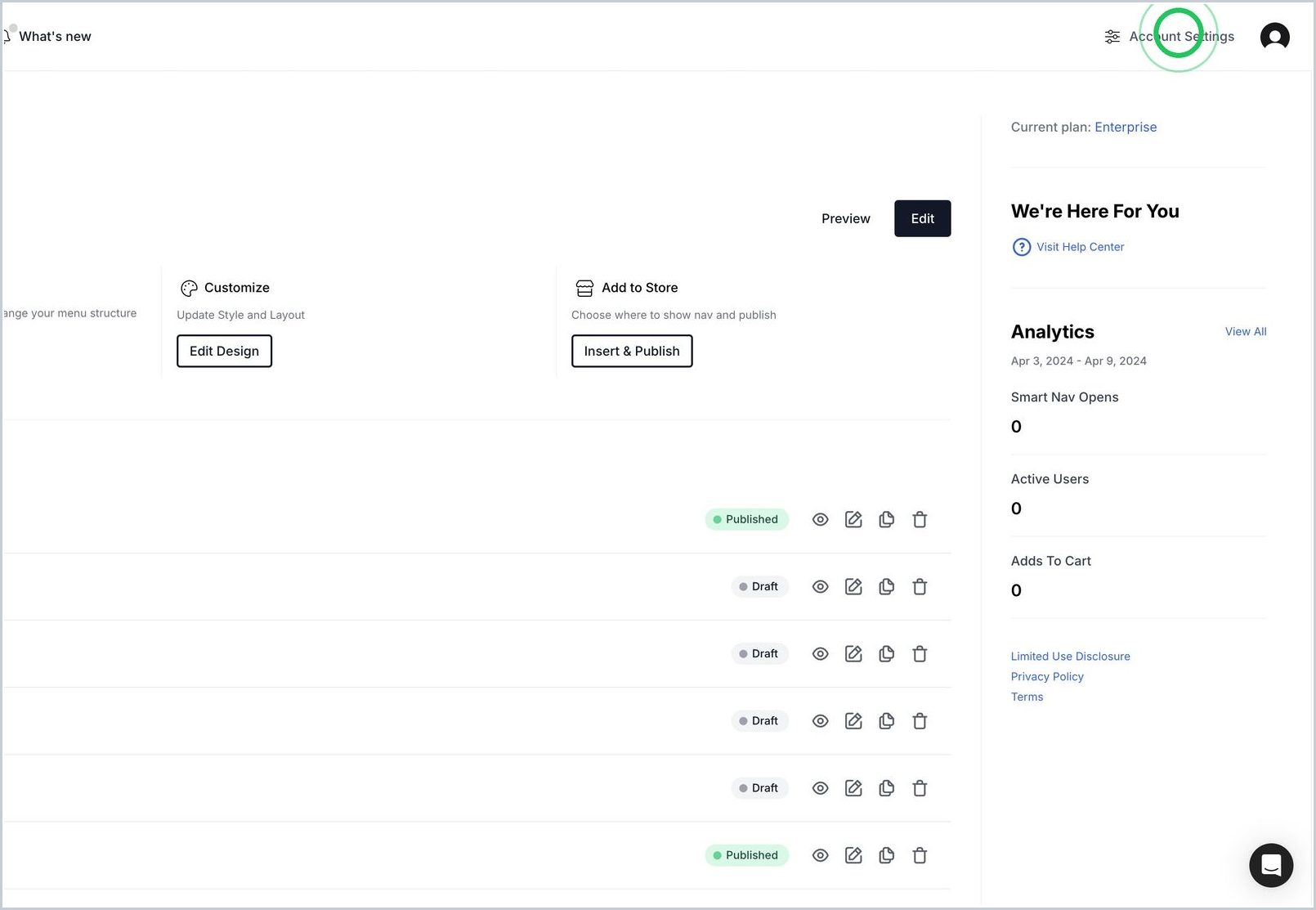Image resolution: width=1316 pixels, height=910 pixels.
Task: Edit the bottom Published row with pencil icon
Action: click(853, 855)
